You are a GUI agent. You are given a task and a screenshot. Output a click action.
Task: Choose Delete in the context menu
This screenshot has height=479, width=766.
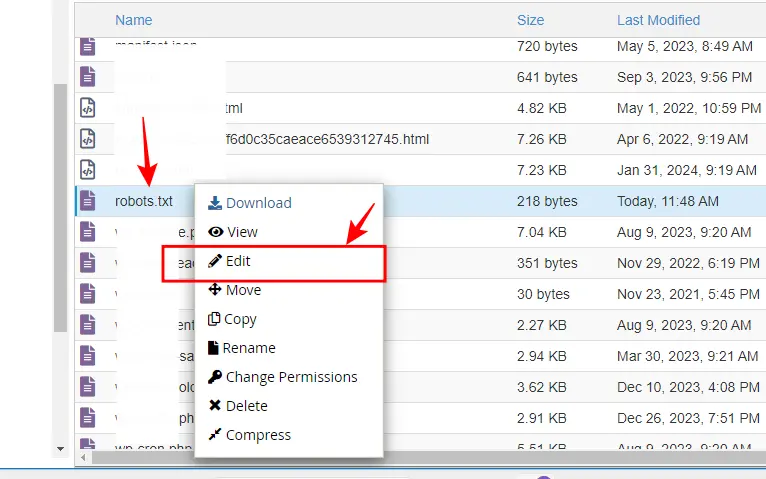(x=238, y=406)
